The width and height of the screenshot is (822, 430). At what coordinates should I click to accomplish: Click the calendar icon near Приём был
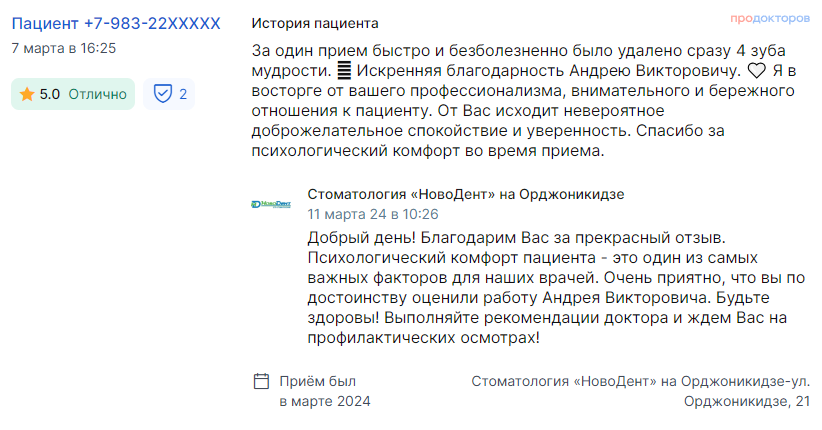[x=261, y=381]
